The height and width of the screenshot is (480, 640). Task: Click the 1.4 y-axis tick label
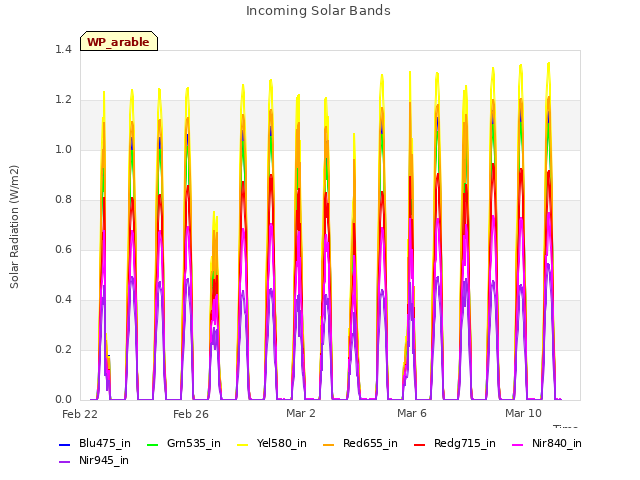63,50
